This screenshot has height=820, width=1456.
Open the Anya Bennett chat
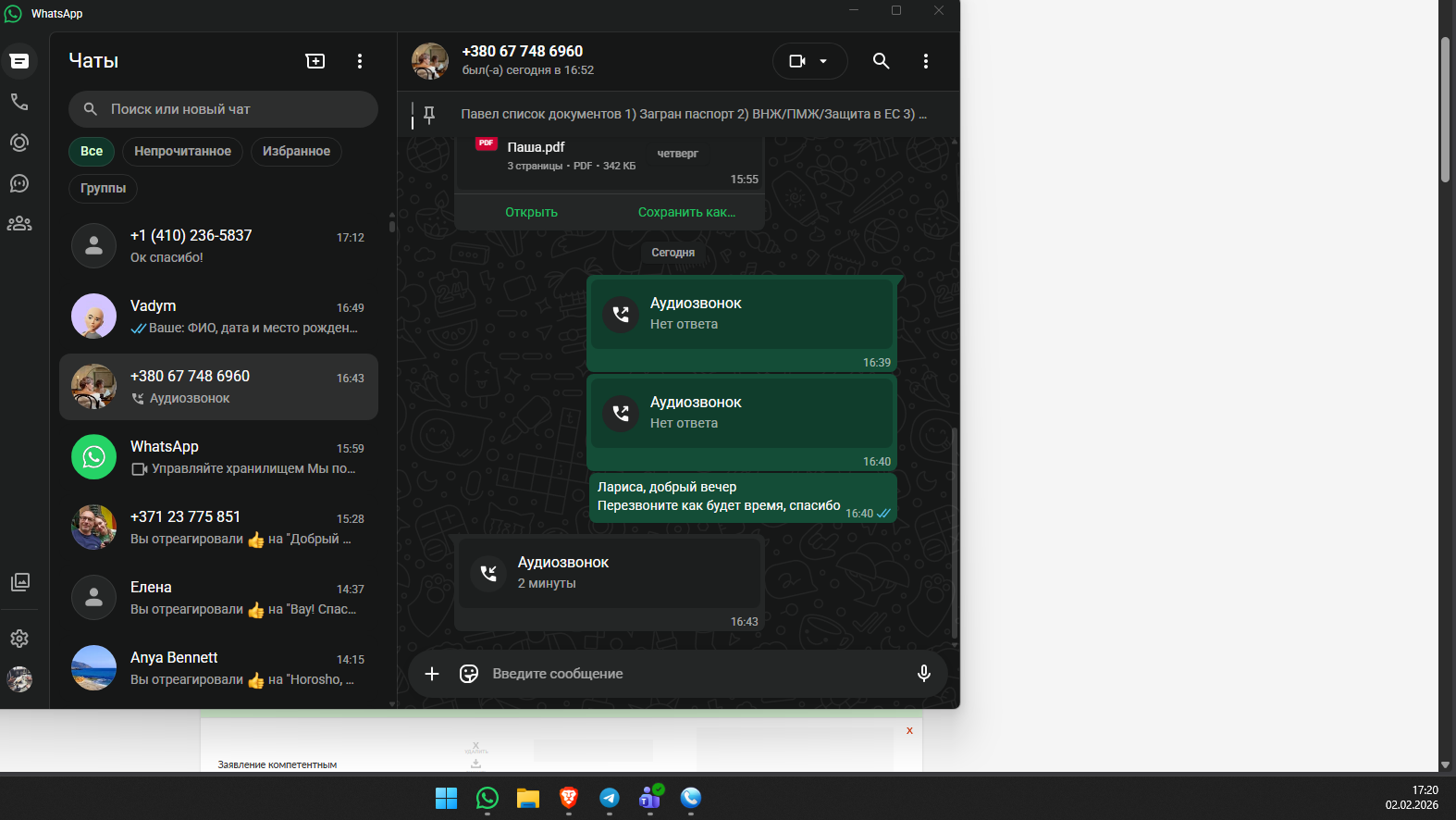click(x=218, y=668)
